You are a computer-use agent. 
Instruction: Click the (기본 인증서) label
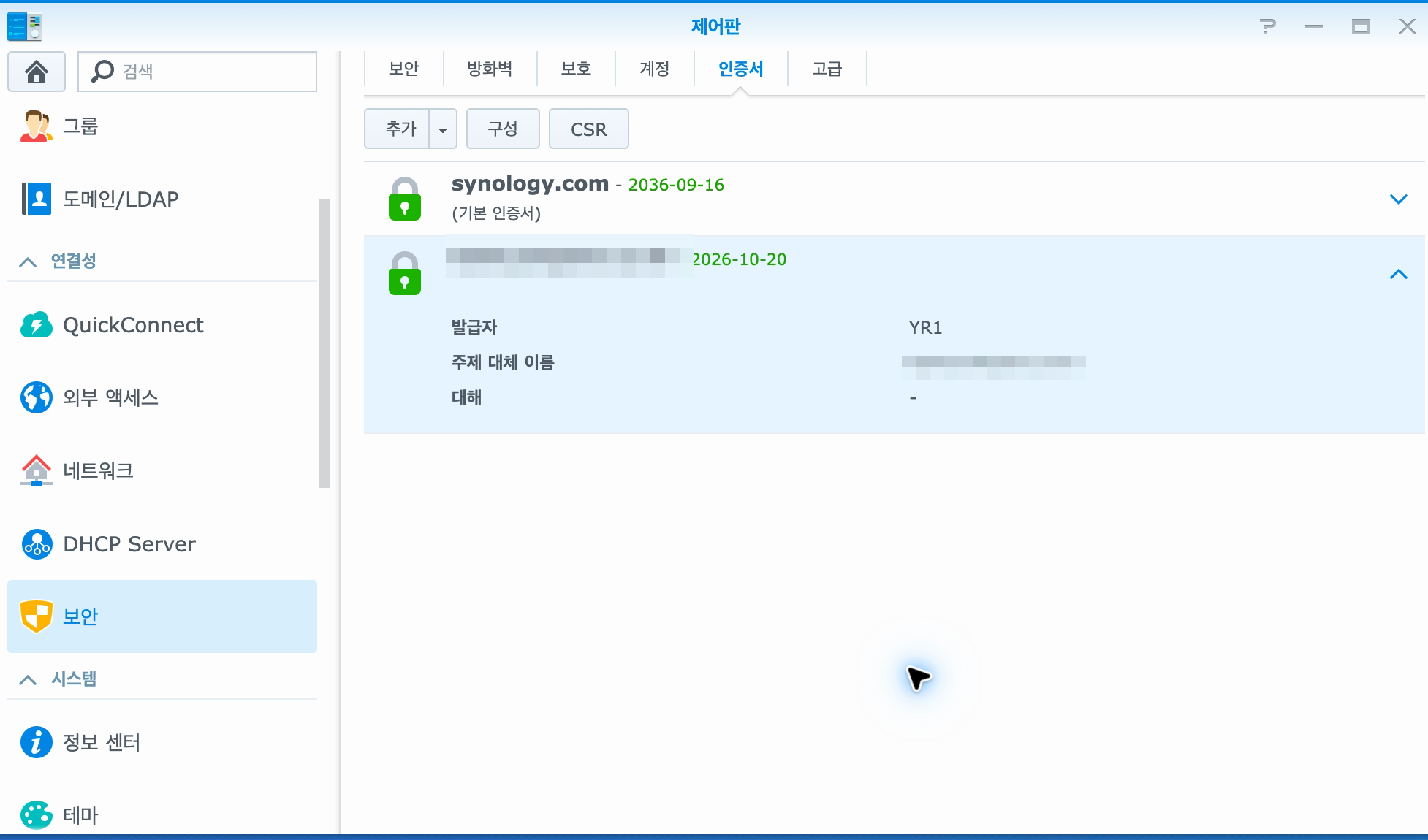click(x=496, y=213)
